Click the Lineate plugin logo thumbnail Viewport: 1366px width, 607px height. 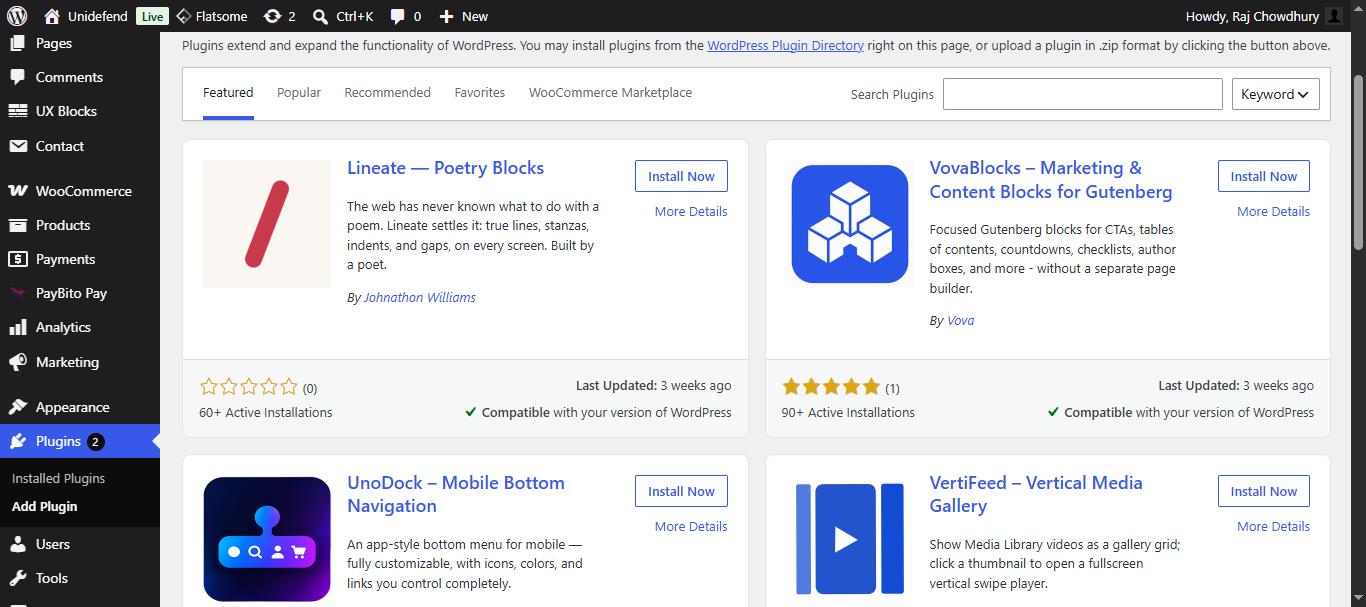point(267,224)
